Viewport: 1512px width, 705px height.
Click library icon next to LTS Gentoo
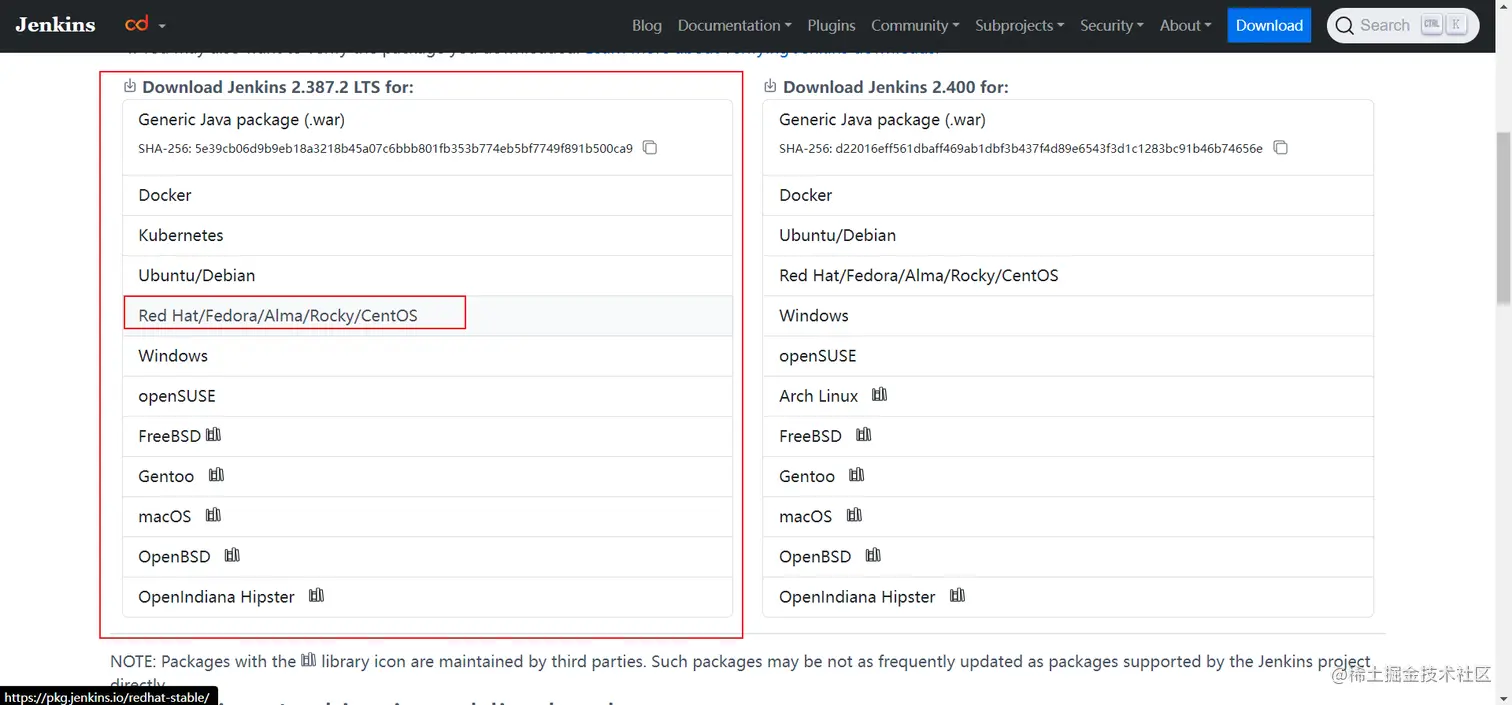(217, 475)
